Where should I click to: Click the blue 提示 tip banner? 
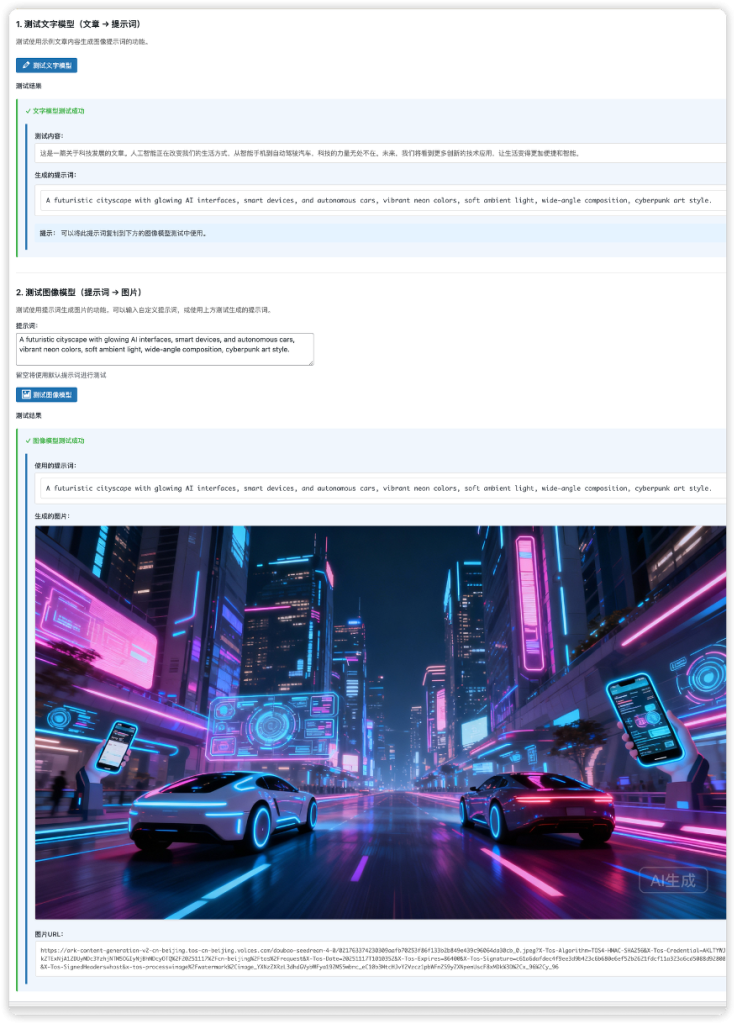click(380, 233)
